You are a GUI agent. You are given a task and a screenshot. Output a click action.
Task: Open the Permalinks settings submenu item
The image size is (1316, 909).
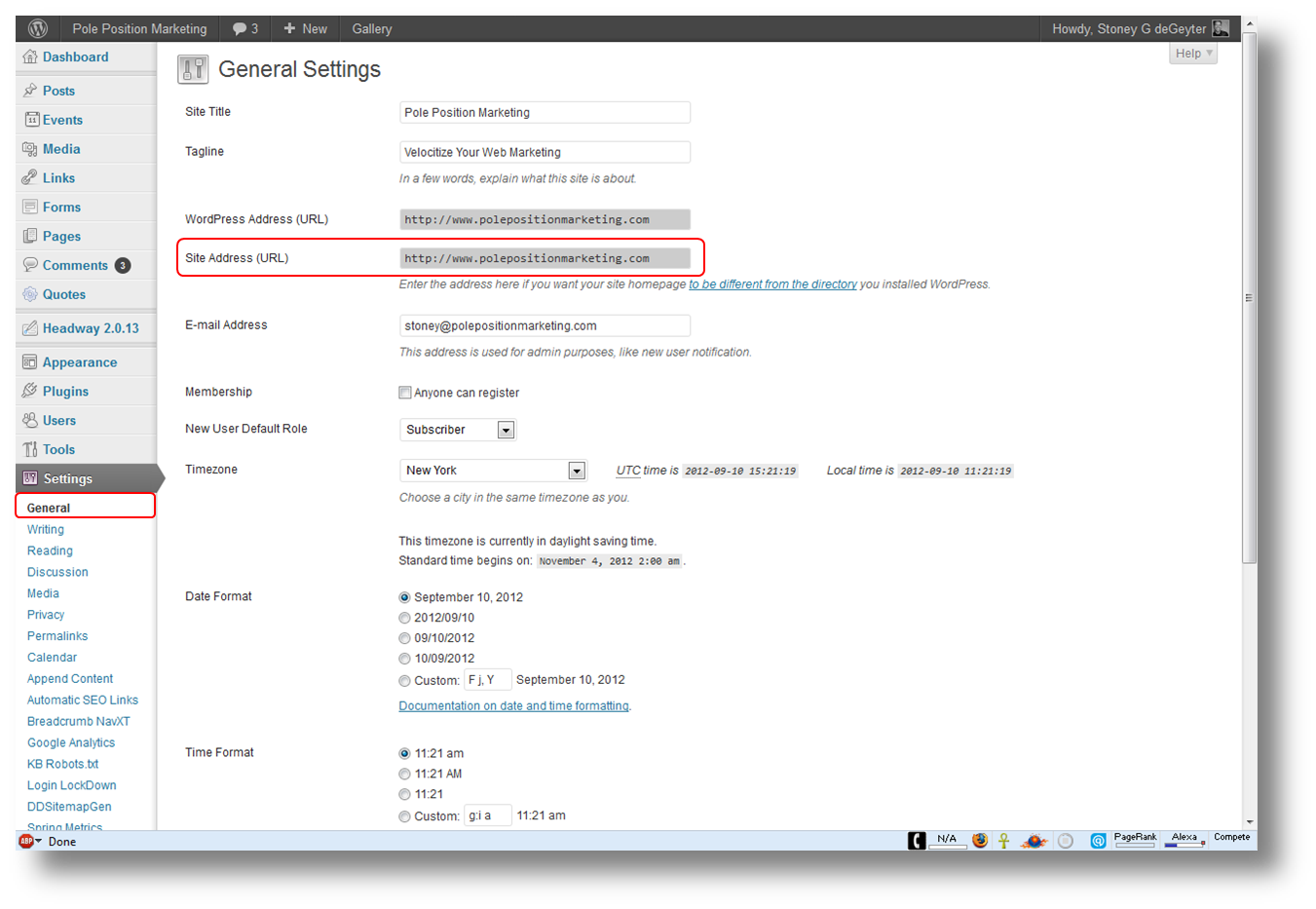57,636
